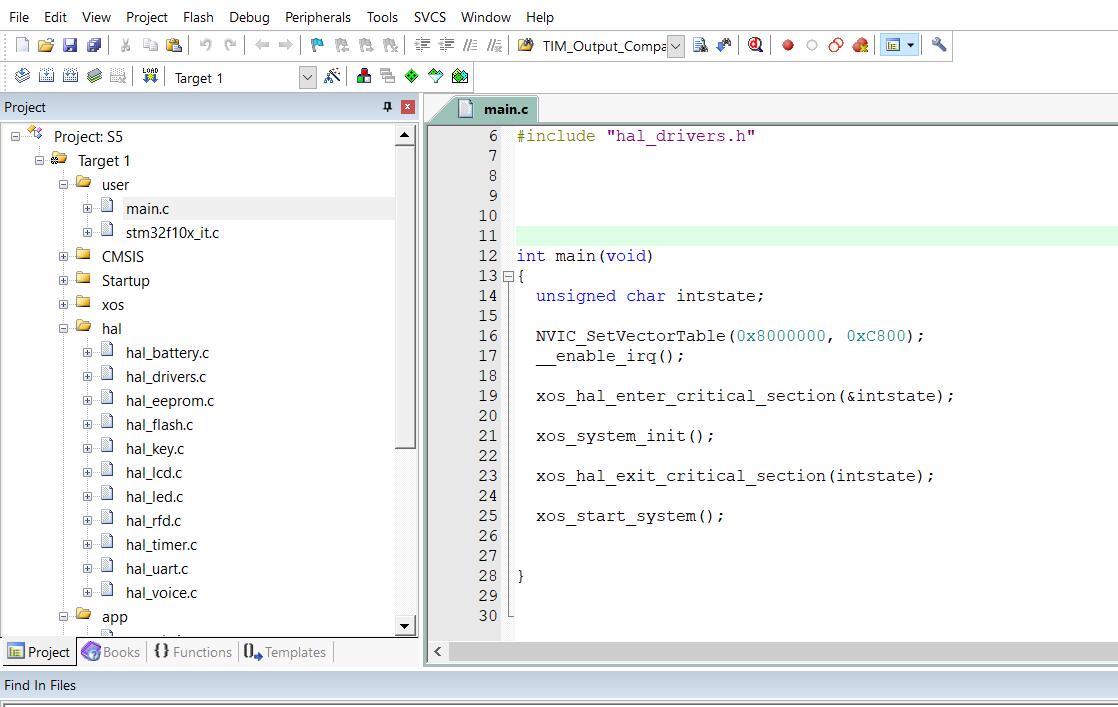
Task: Expand the CMSIS folder
Action: pos(63,257)
